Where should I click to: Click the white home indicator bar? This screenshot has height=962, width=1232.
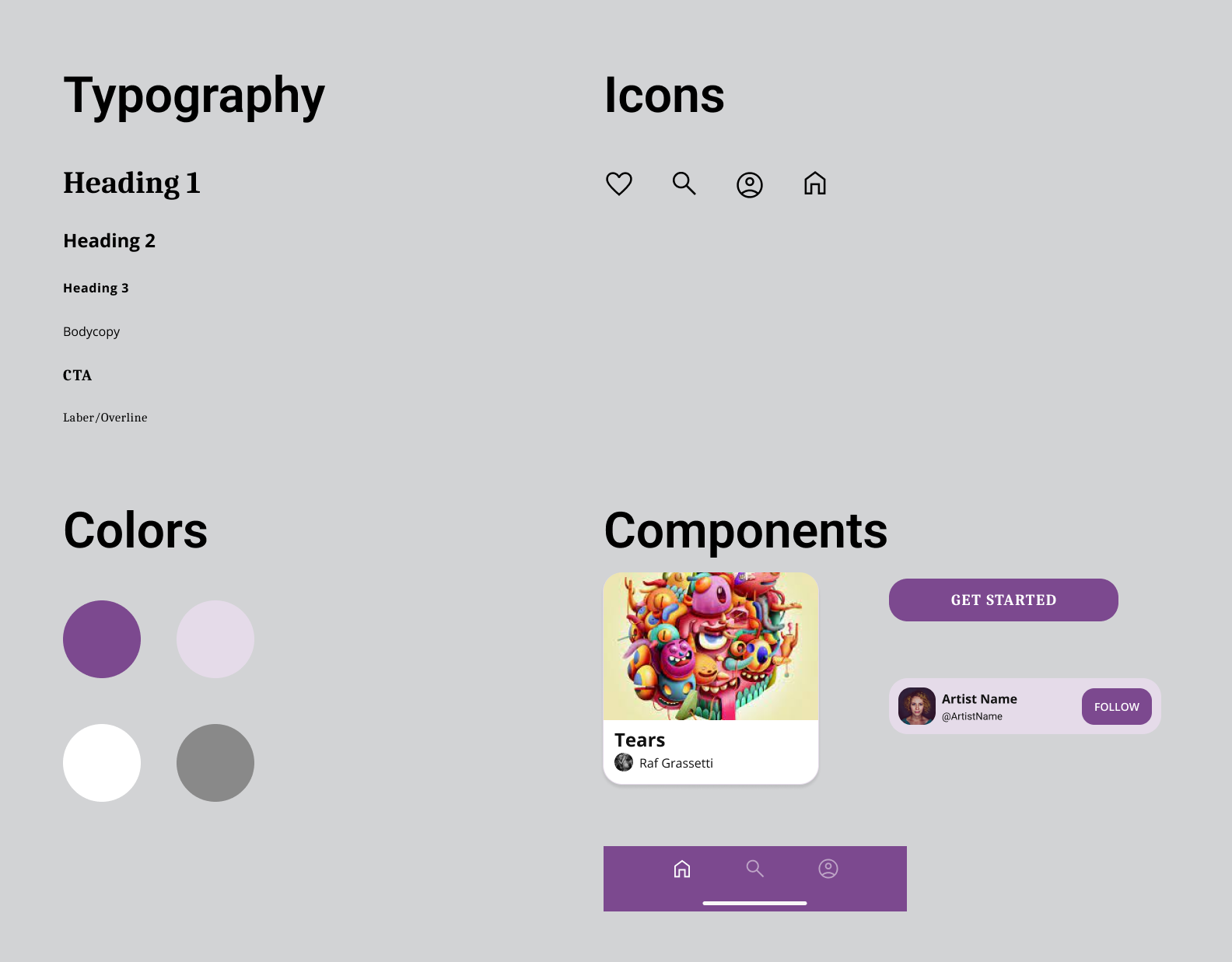(x=754, y=903)
